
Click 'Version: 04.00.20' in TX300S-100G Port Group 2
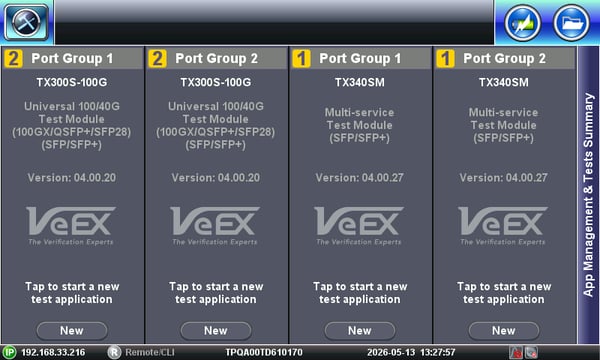[x=215, y=178]
